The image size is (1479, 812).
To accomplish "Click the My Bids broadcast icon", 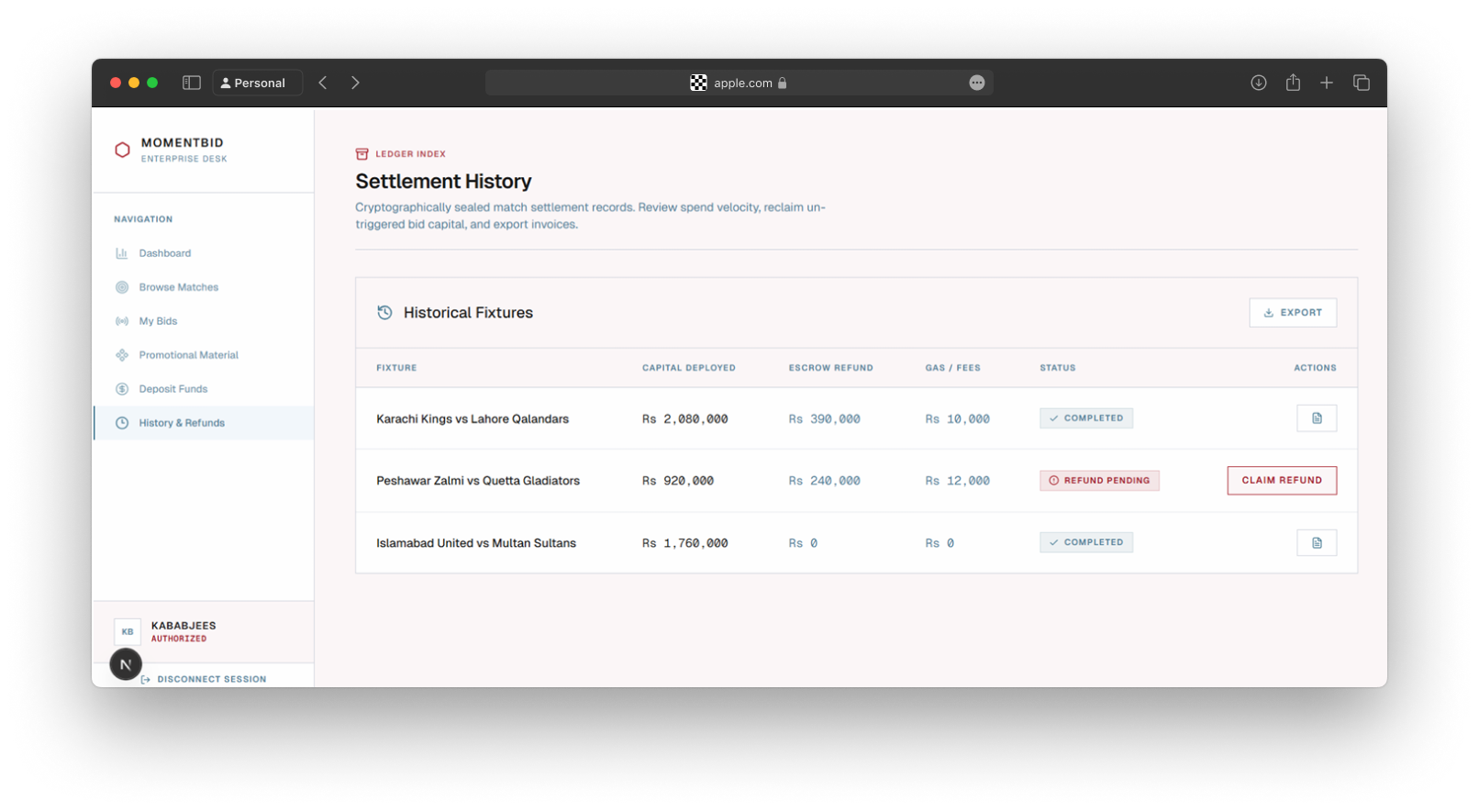I will pos(122,321).
